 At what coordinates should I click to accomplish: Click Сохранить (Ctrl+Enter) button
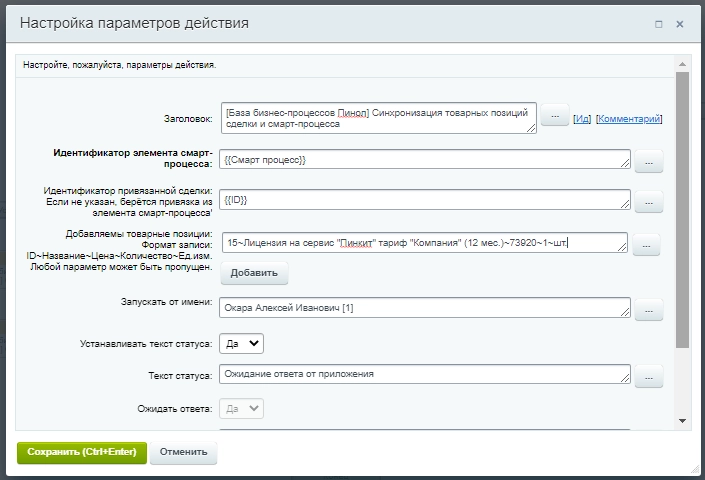click(82, 452)
